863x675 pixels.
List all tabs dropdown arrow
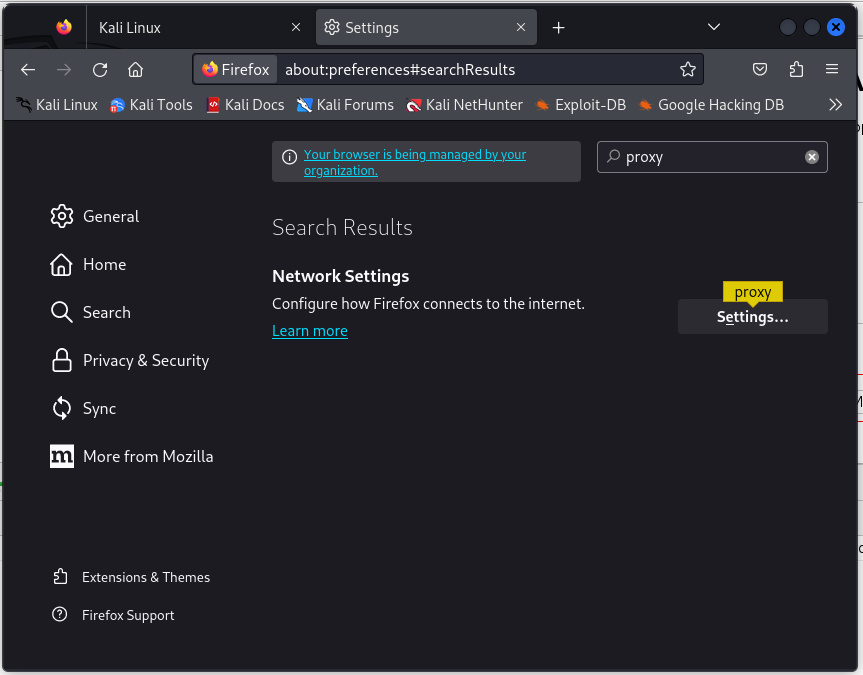coord(714,27)
